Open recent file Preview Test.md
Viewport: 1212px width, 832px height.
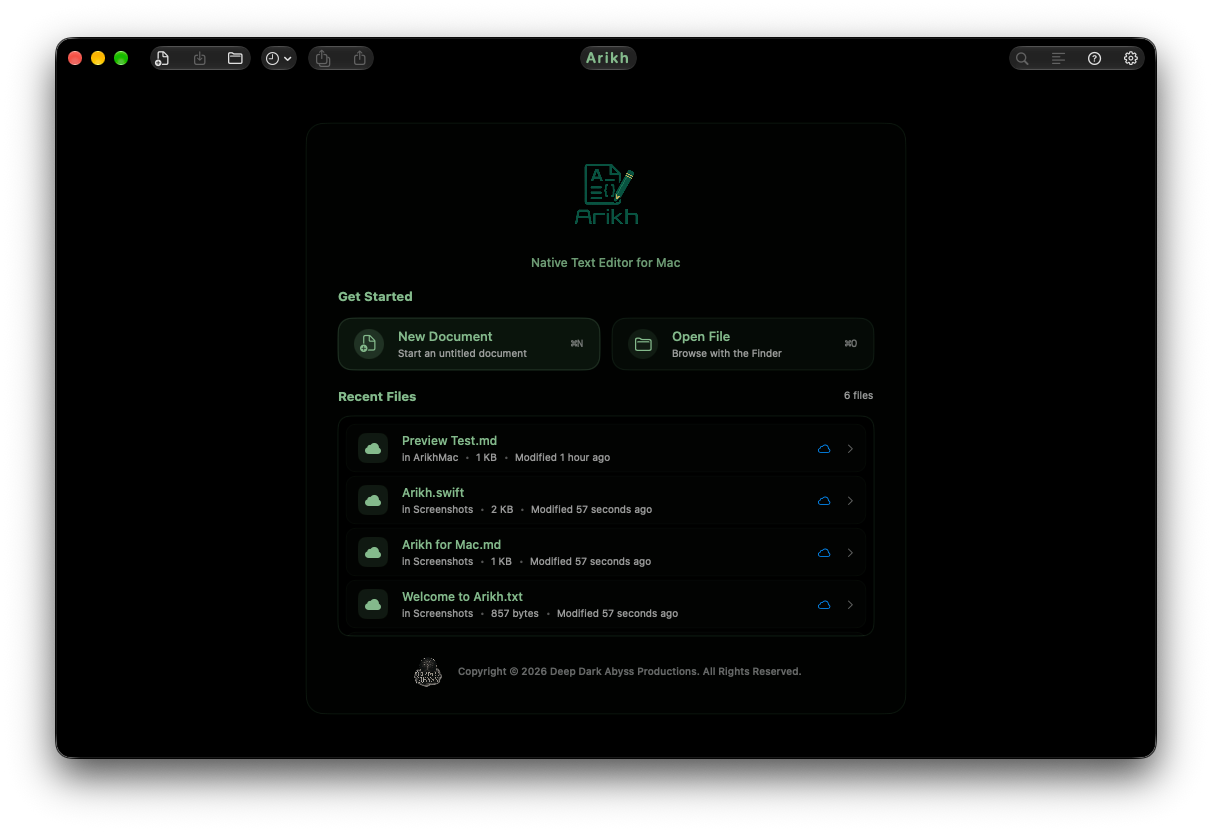pyautogui.click(x=606, y=448)
